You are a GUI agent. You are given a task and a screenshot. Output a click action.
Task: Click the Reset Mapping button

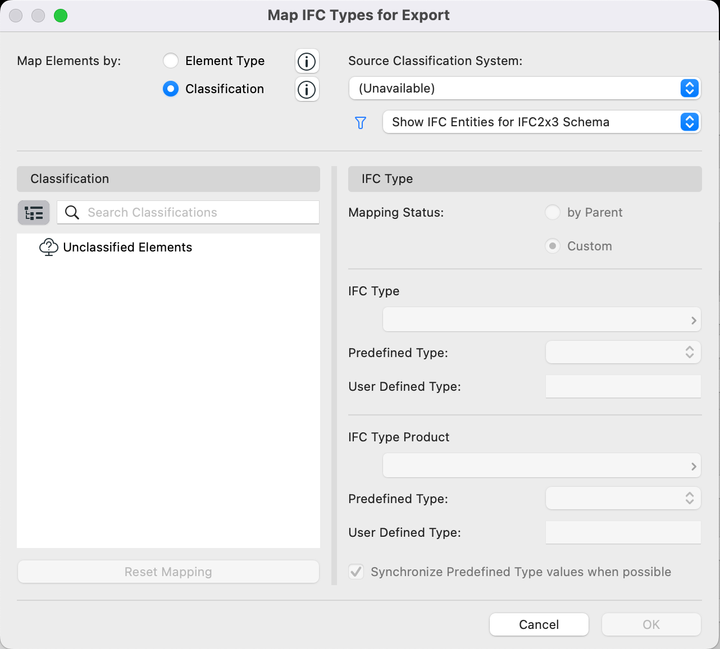[x=168, y=572]
